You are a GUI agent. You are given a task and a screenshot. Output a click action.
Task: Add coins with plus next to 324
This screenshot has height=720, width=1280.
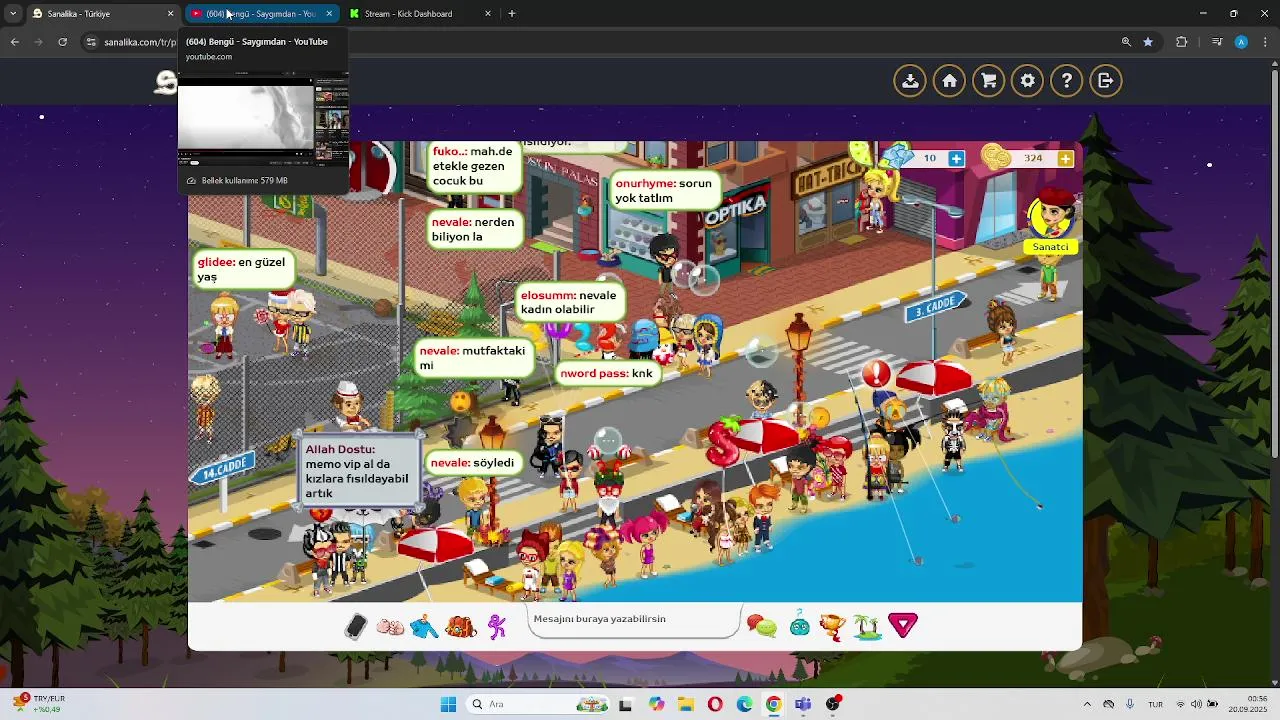(x=1065, y=158)
